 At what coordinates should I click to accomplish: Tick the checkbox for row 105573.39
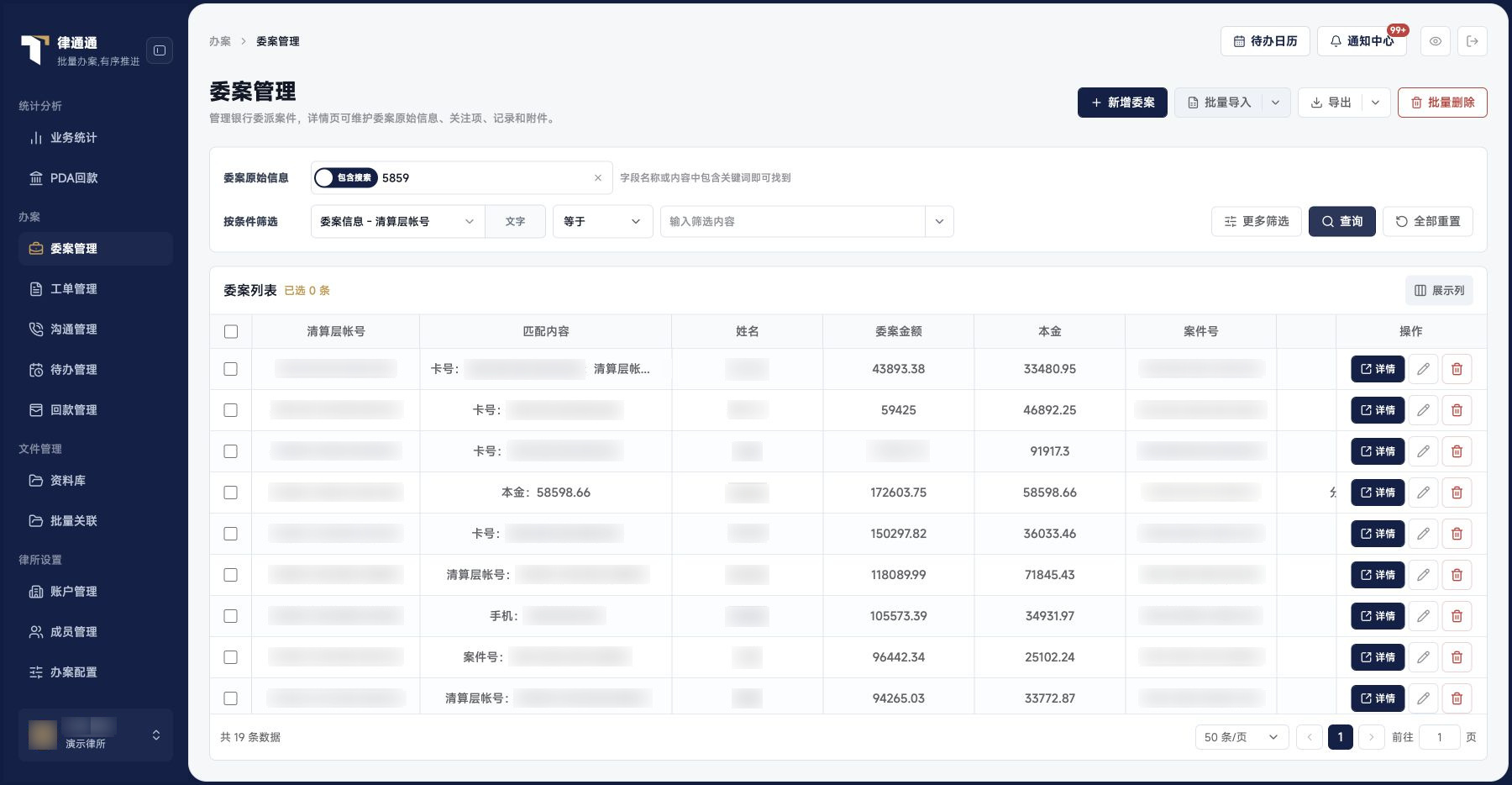click(231, 616)
